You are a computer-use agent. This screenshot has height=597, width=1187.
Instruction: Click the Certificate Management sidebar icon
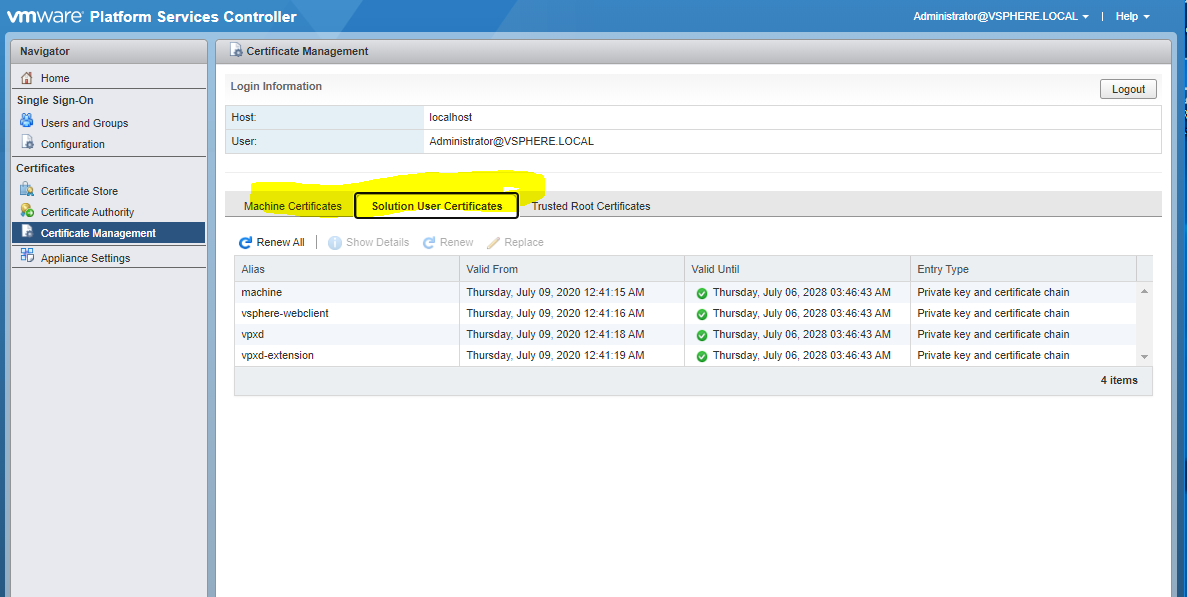point(27,232)
